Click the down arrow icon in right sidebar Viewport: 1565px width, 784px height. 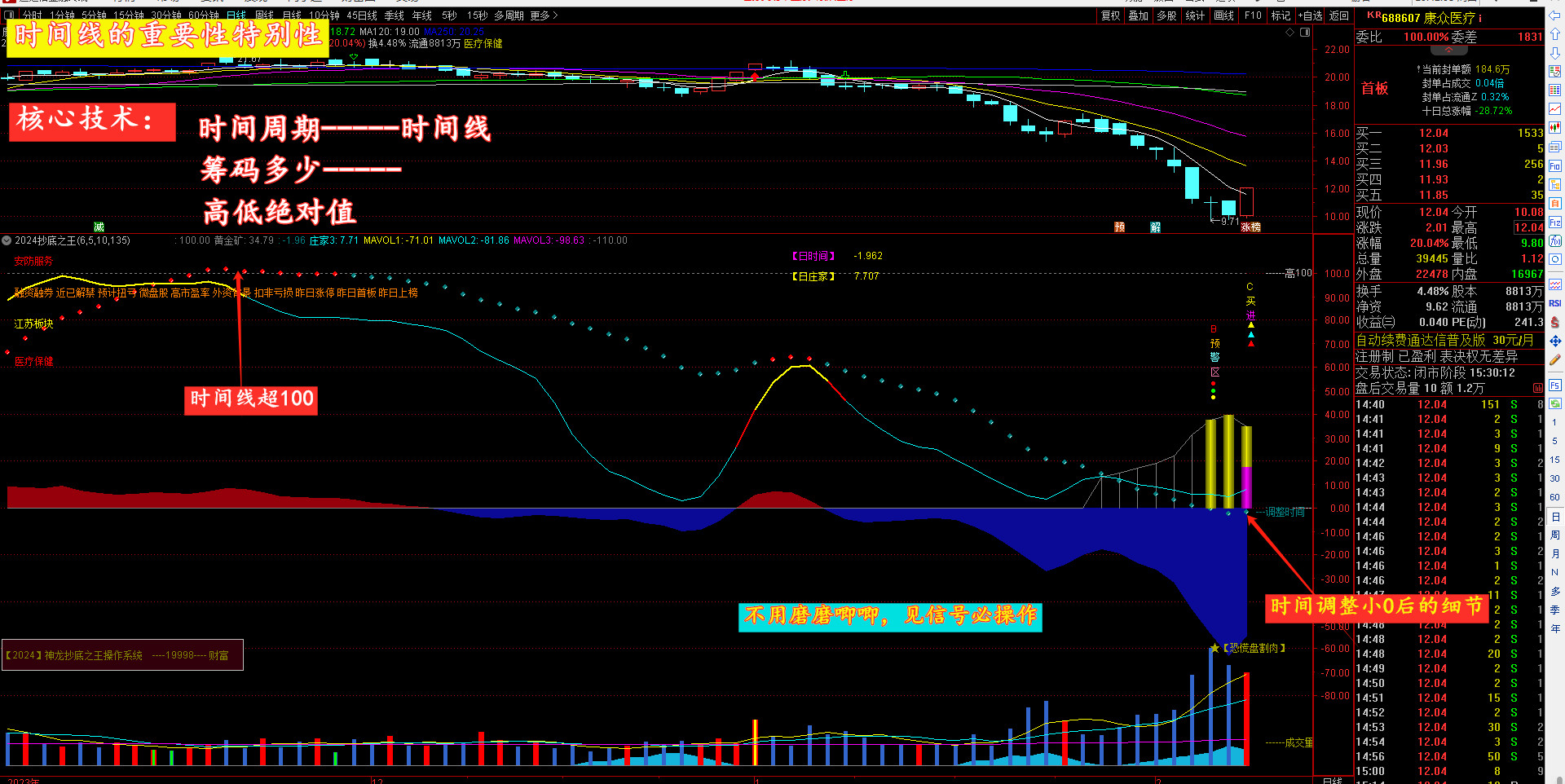point(1555,53)
